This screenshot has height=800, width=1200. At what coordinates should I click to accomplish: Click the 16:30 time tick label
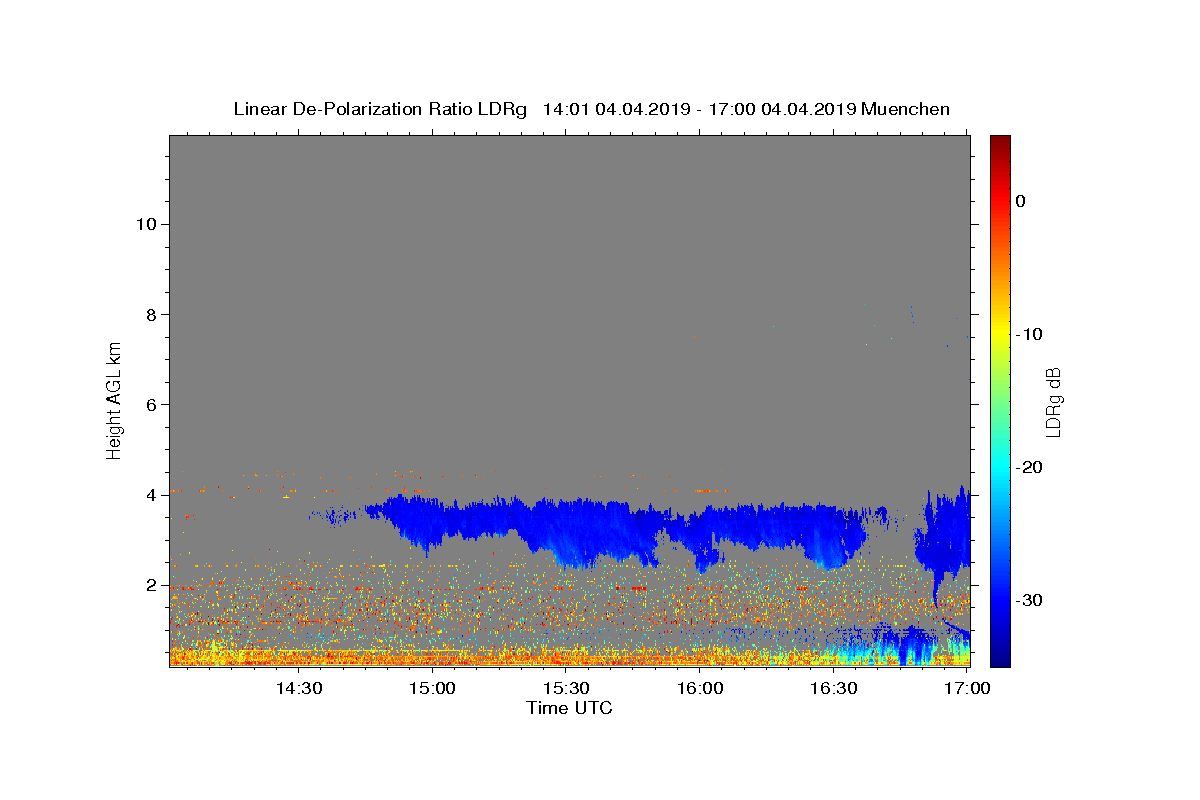coord(834,688)
